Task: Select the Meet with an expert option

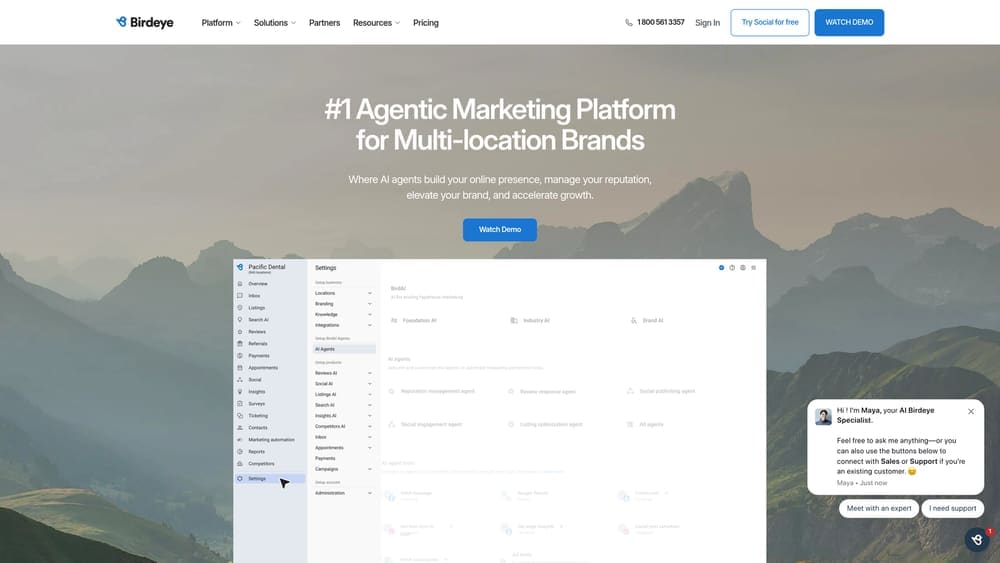Action: coord(879,508)
